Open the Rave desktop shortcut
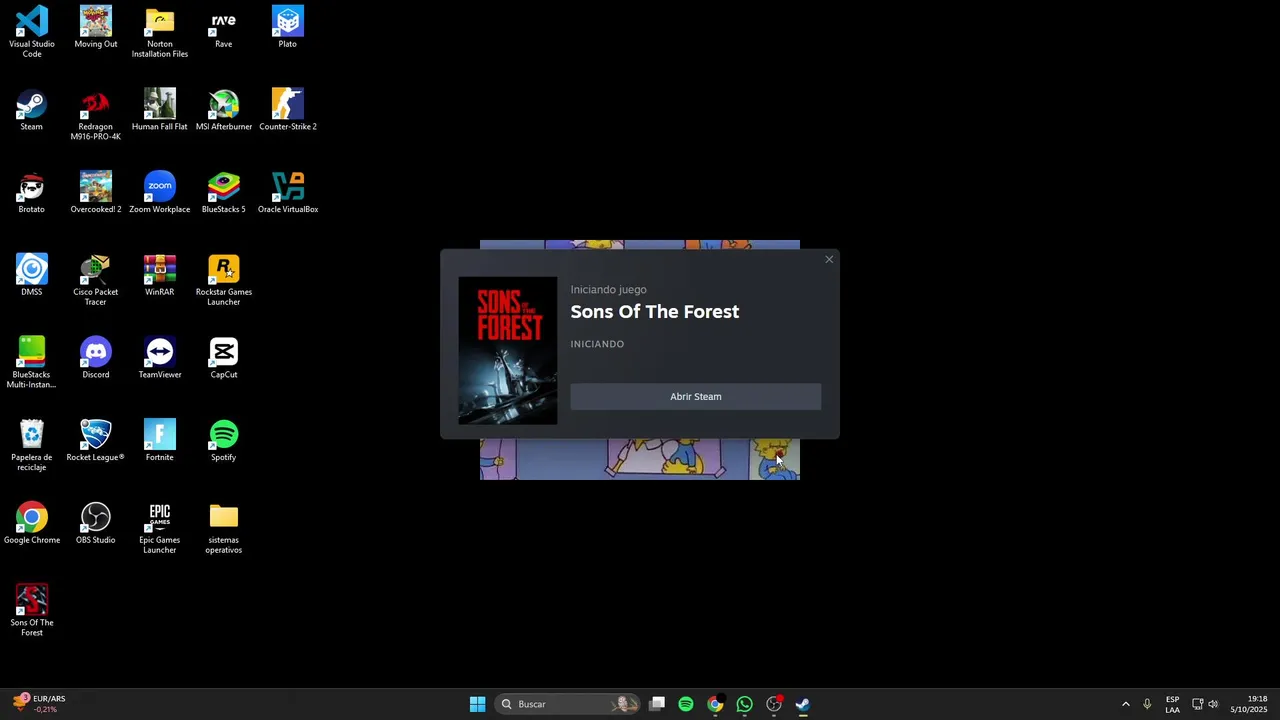1280x720 pixels. 224,27
